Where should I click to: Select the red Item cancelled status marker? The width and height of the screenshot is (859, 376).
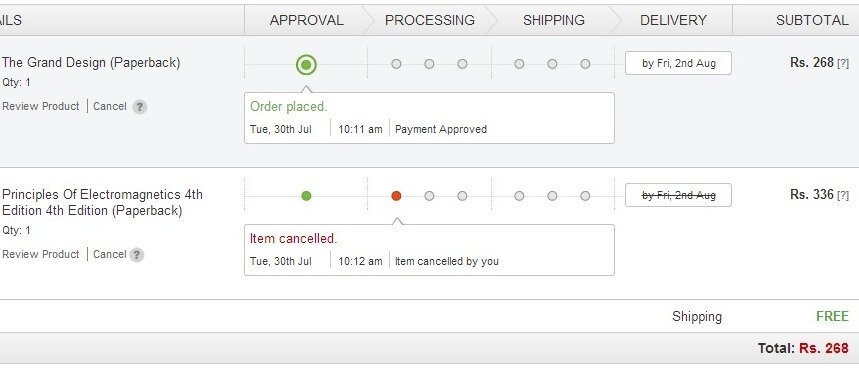click(x=396, y=196)
